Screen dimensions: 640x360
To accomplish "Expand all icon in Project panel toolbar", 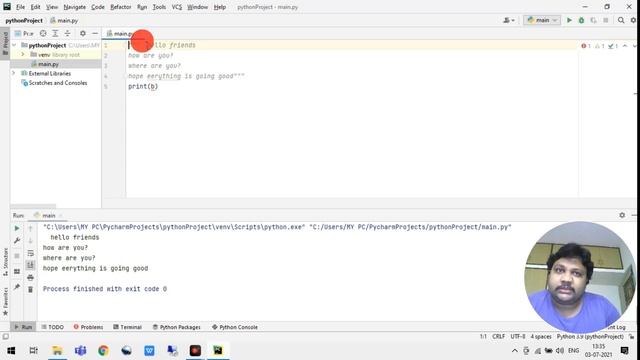I will (55, 33).
